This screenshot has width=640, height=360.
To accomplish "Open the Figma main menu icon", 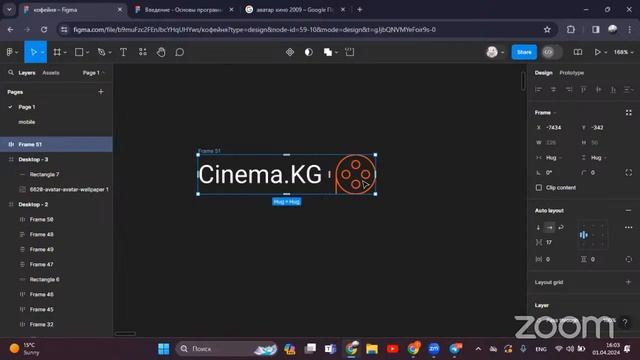I will click(x=10, y=52).
